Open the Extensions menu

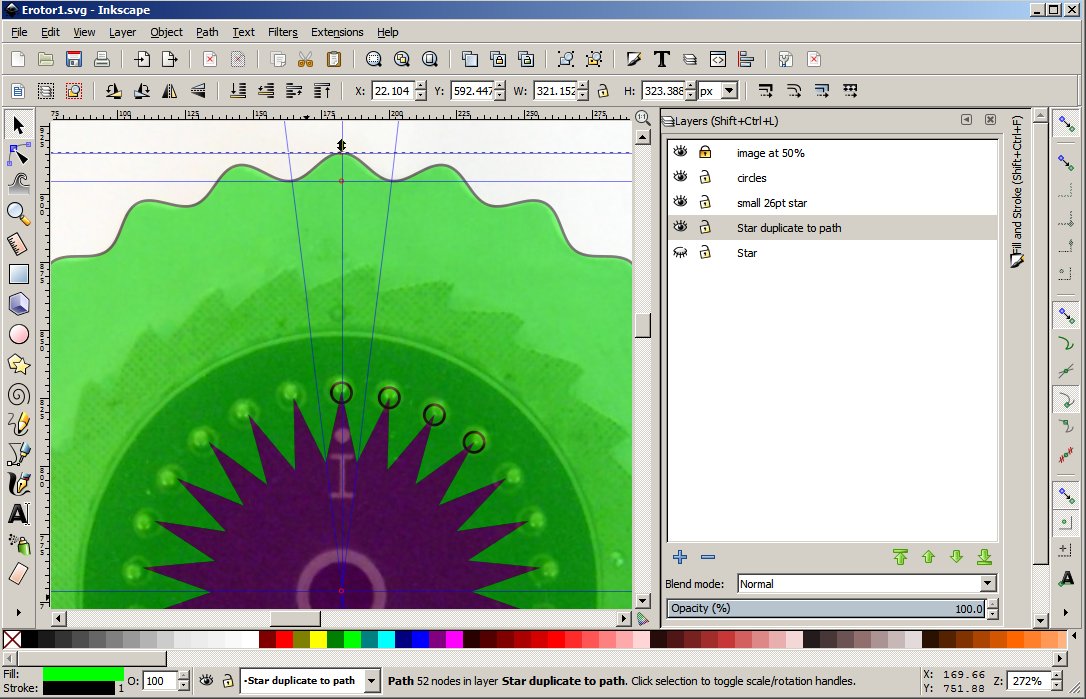(337, 32)
